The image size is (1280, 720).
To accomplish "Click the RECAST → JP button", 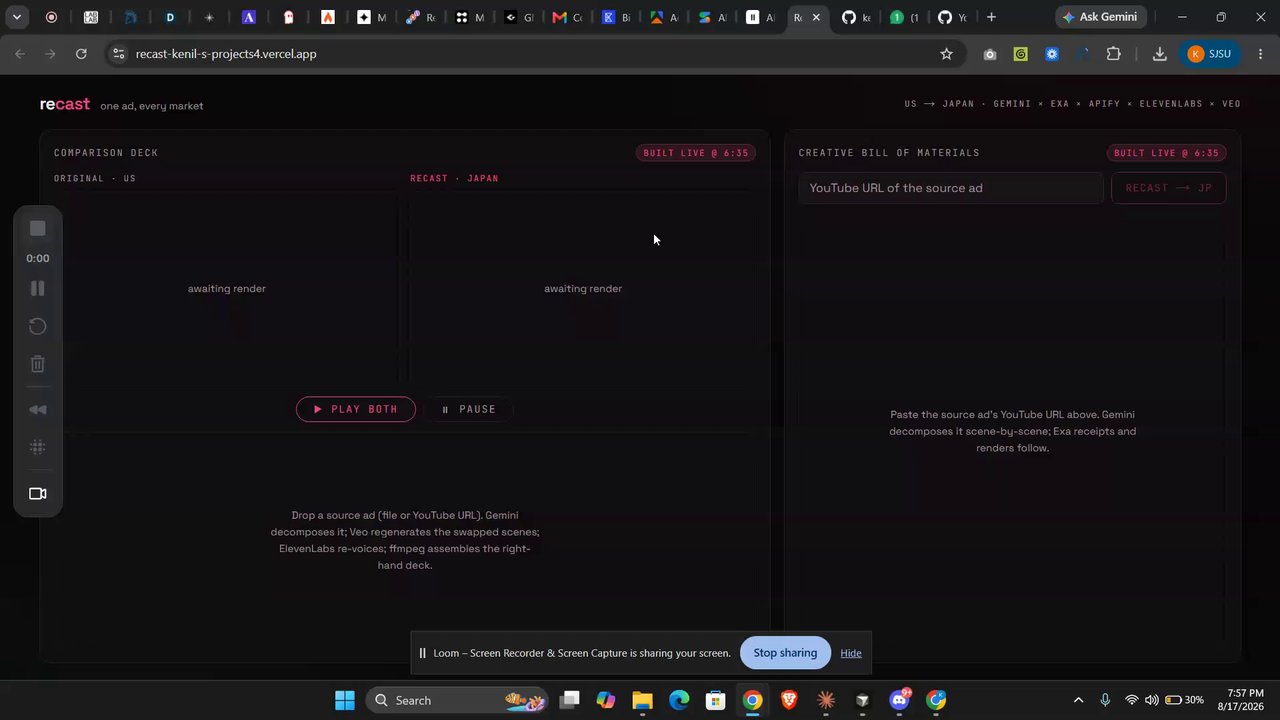I will tap(1169, 188).
